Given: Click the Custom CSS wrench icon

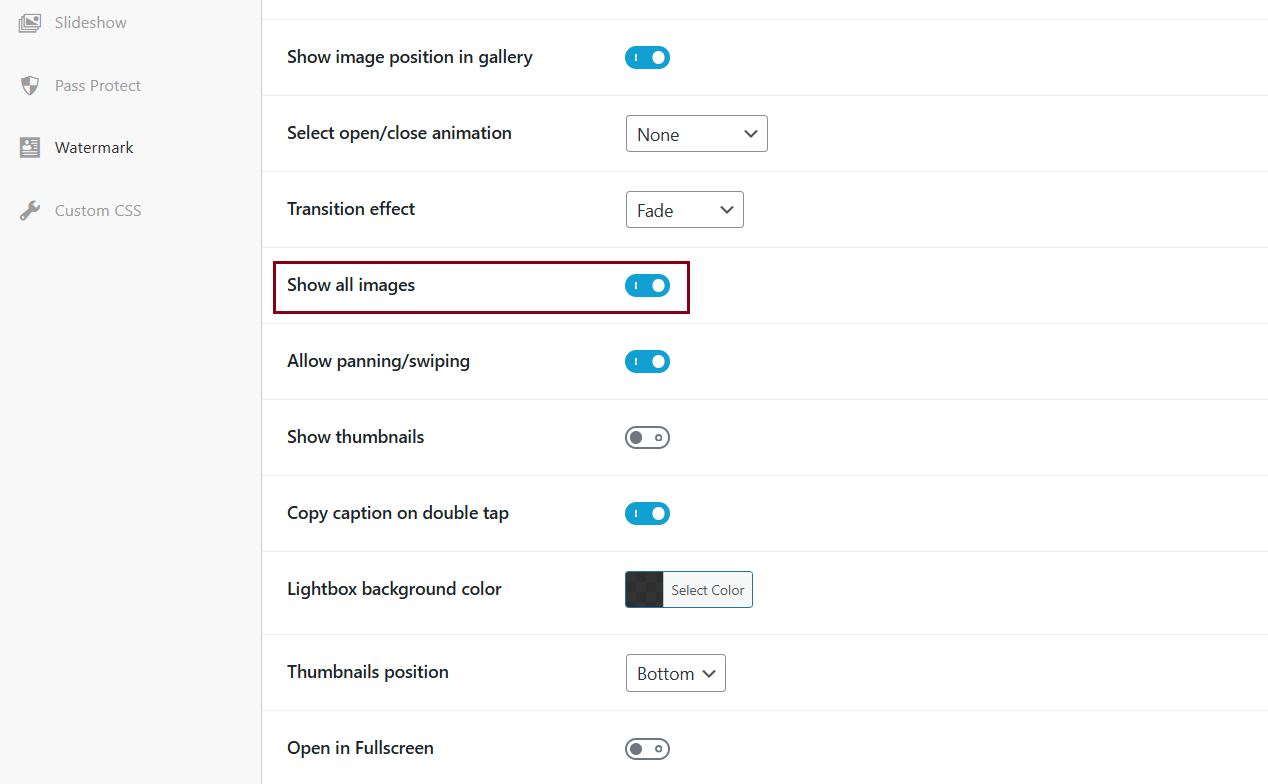Looking at the screenshot, I should click(x=30, y=210).
